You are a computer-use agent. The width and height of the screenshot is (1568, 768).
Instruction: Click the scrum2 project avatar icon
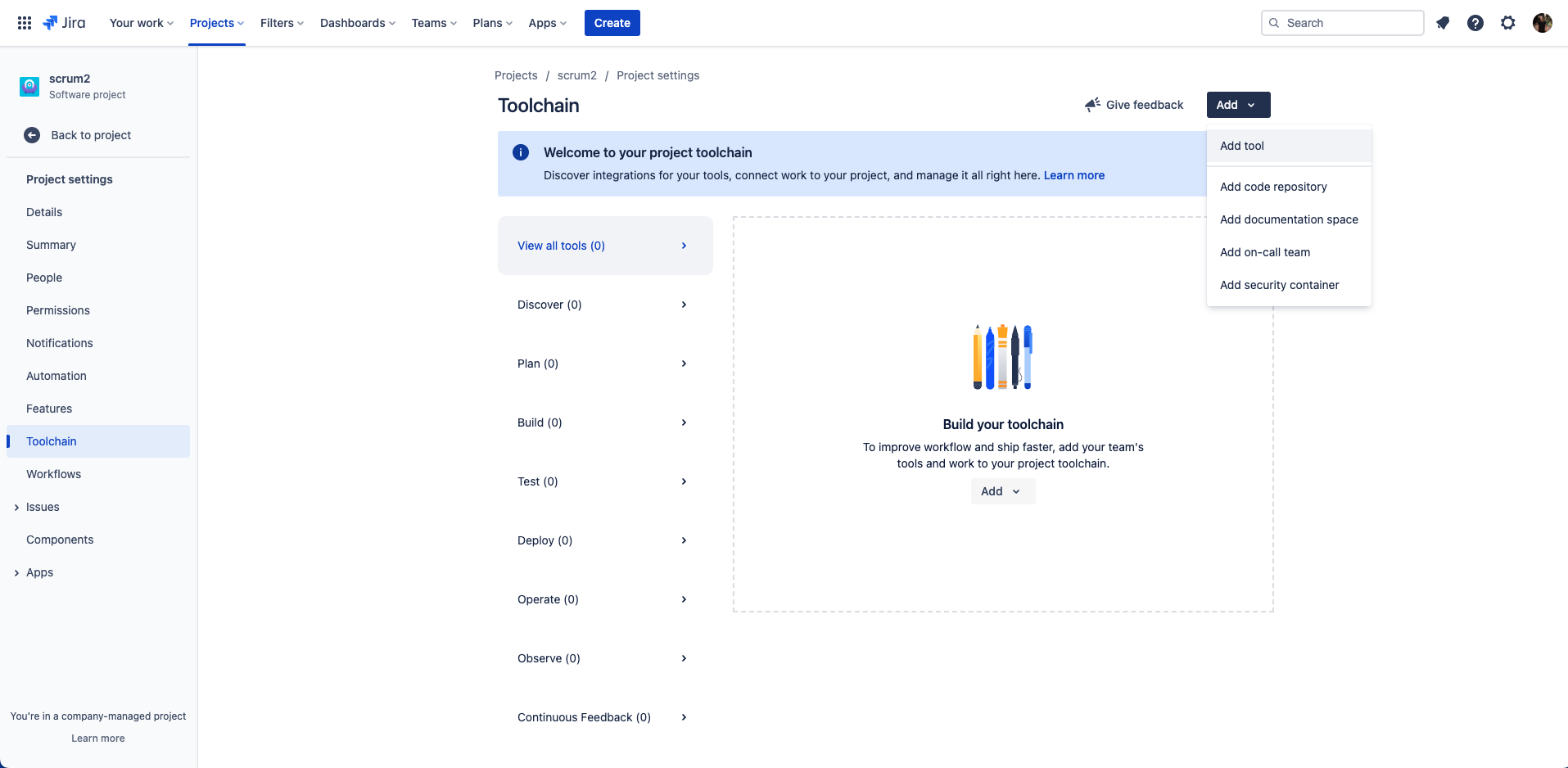(x=29, y=86)
